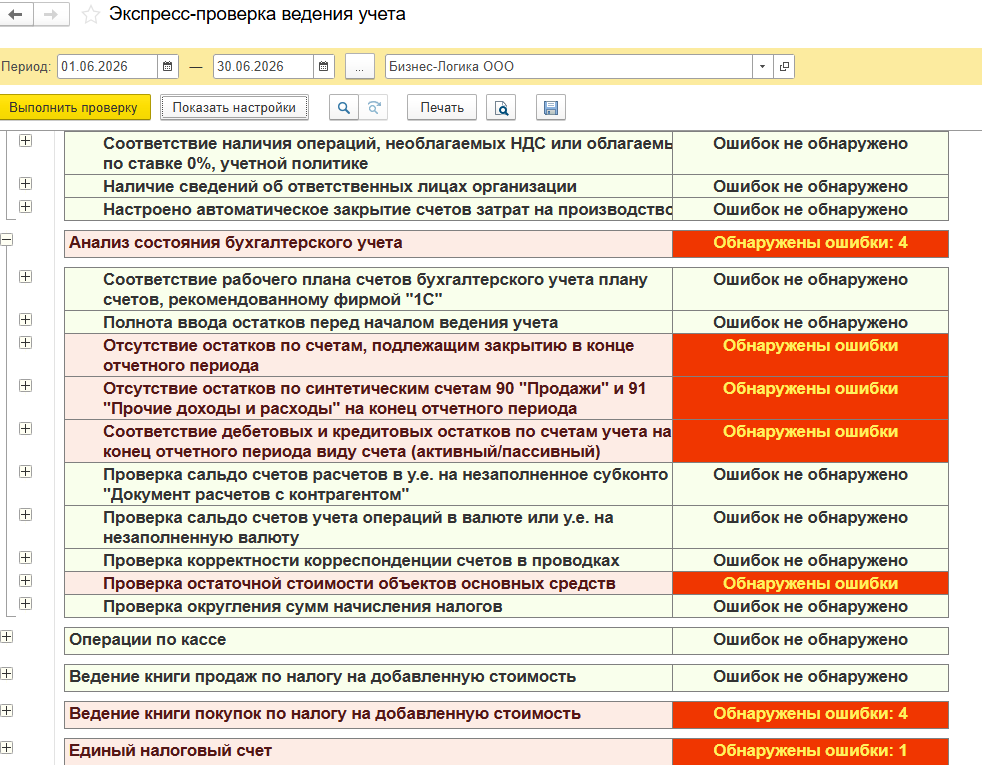Expand the Проверка остаточной стоимости объектов row
The height and width of the screenshot is (765, 982).
click(25, 580)
